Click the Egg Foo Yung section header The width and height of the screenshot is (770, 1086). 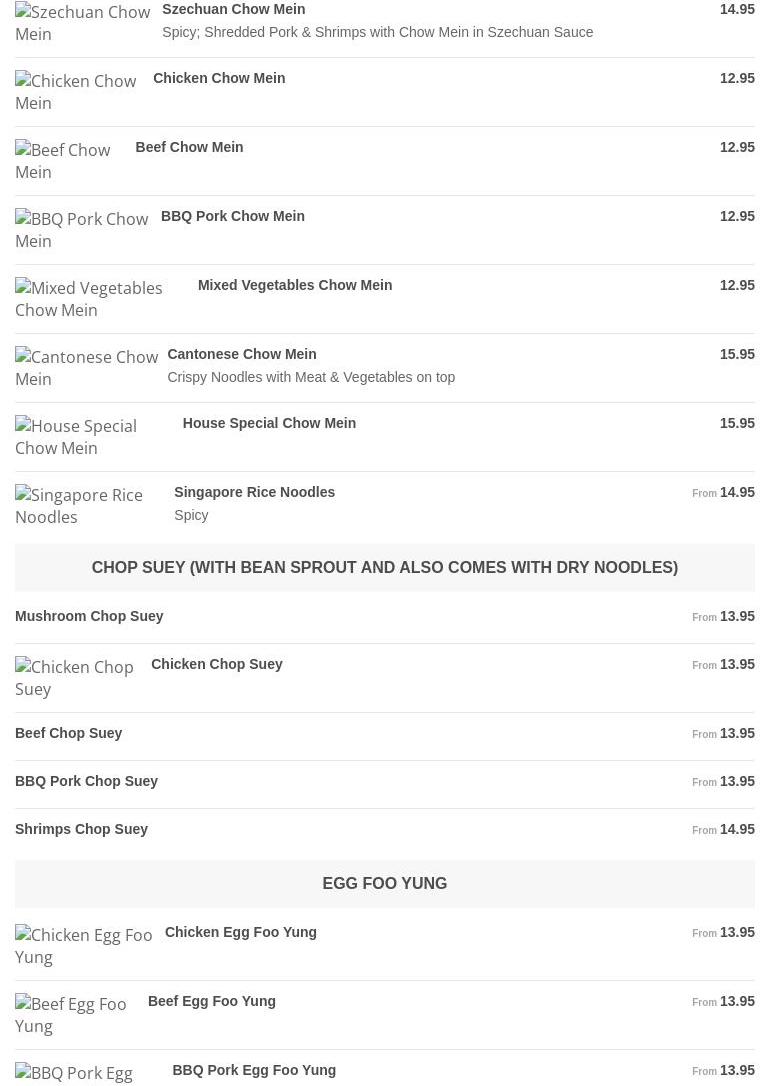(x=384, y=883)
